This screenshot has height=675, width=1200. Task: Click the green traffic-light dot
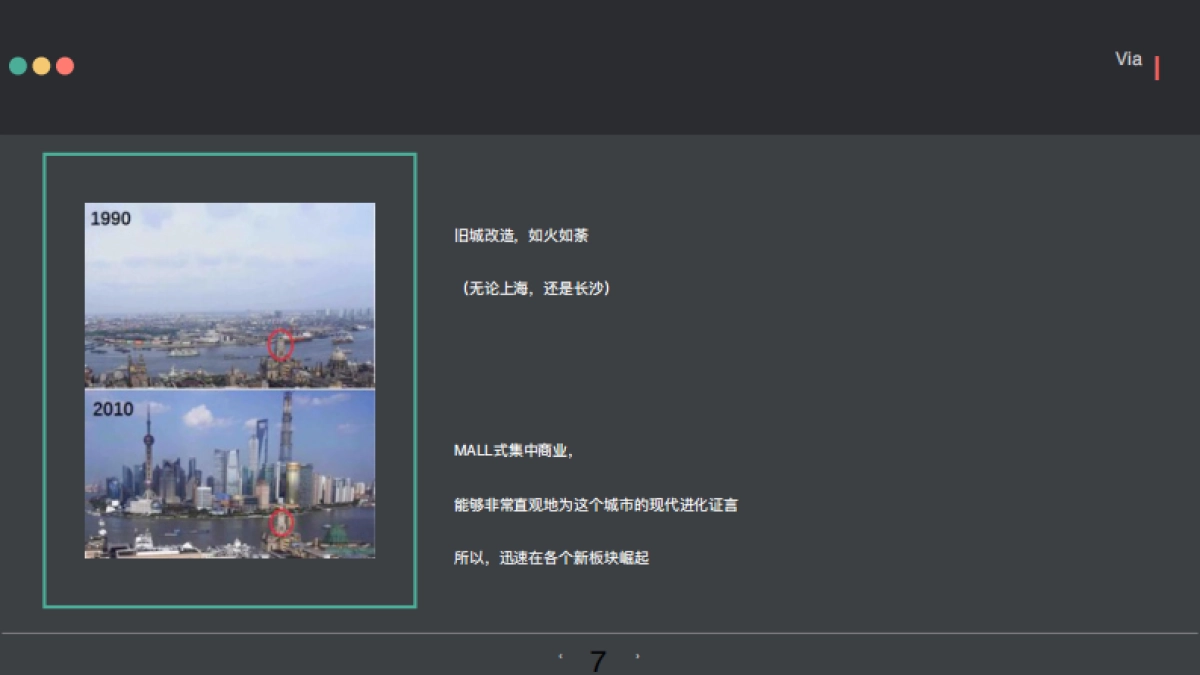point(18,65)
